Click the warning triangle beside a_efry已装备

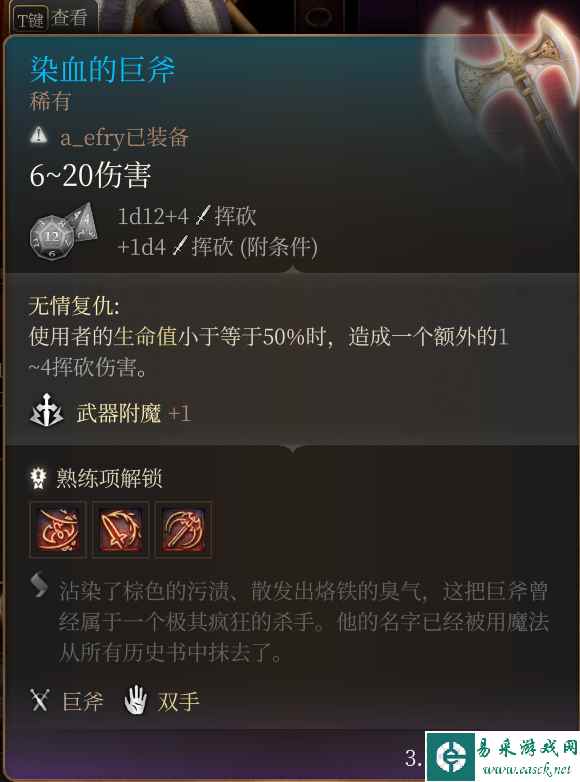(38, 135)
